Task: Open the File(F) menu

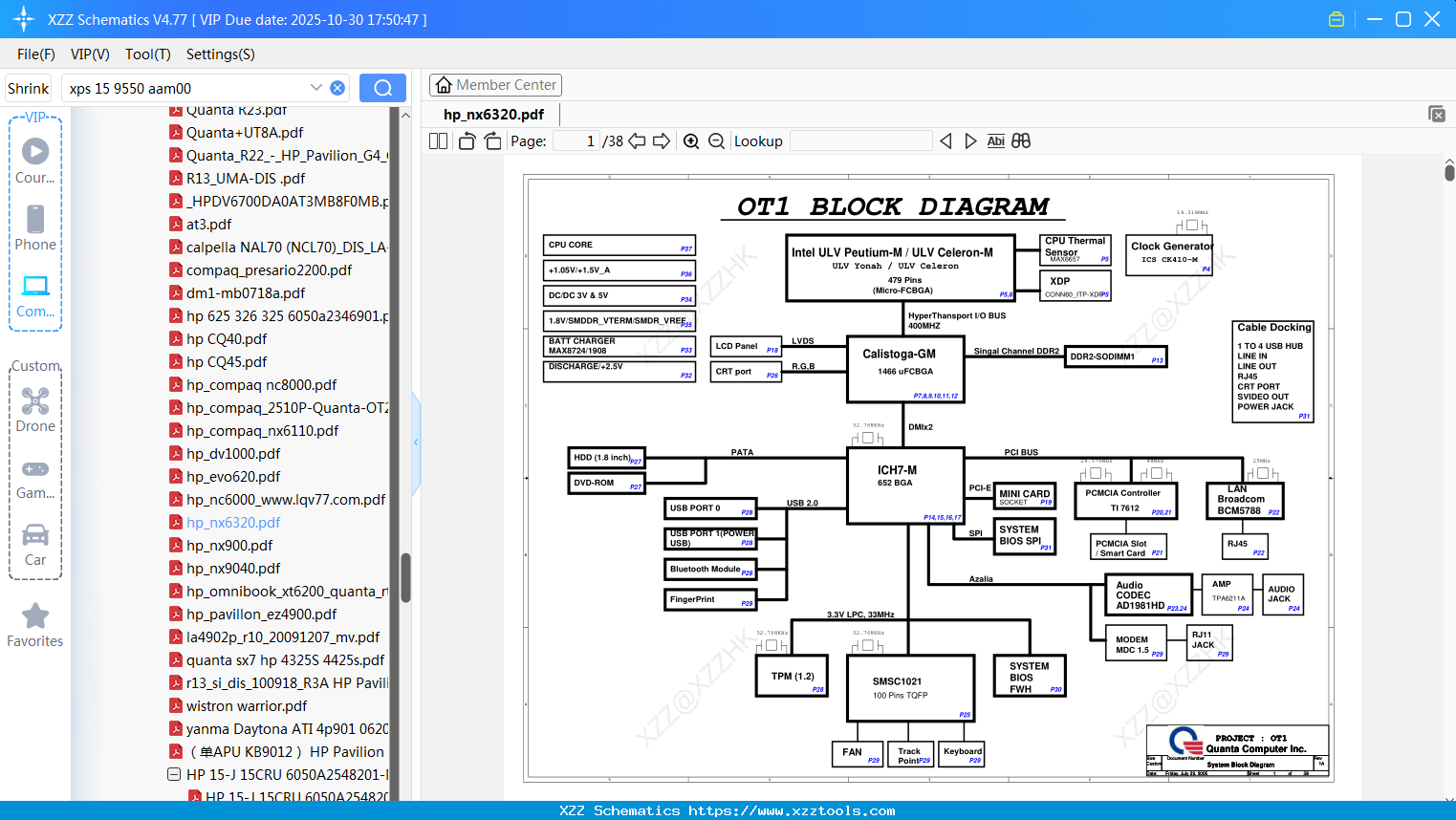Action: [x=36, y=54]
